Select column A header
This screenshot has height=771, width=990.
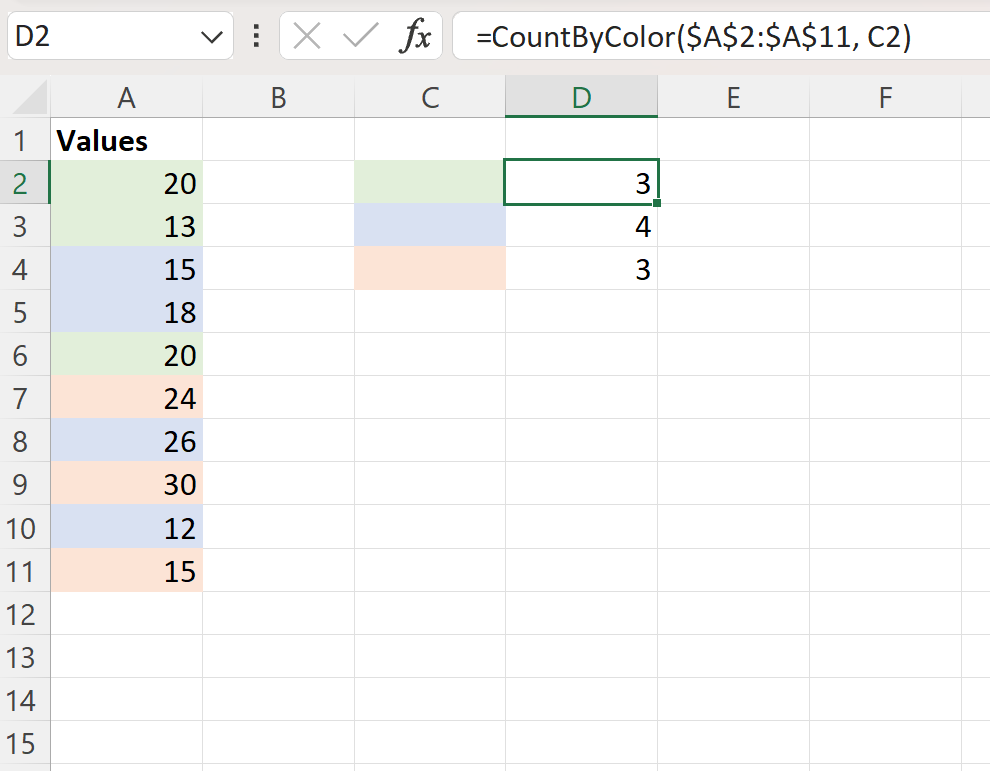tap(126, 97)
